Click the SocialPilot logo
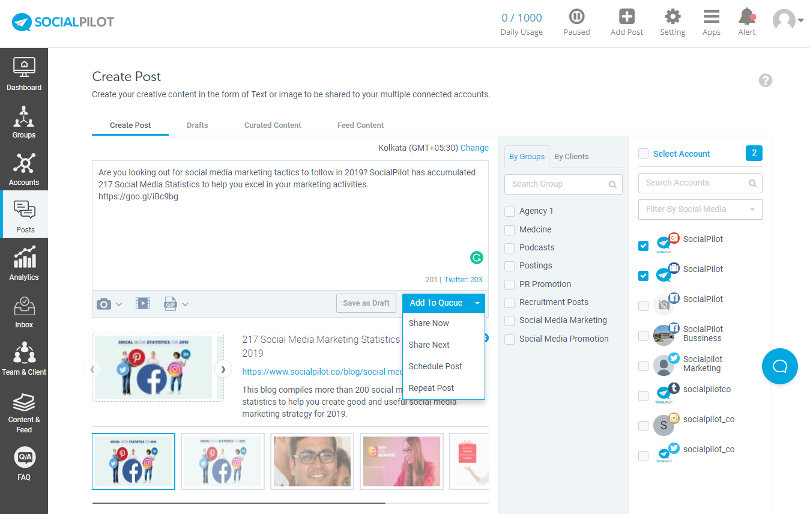810x514 pixels. tap(63, 22)
